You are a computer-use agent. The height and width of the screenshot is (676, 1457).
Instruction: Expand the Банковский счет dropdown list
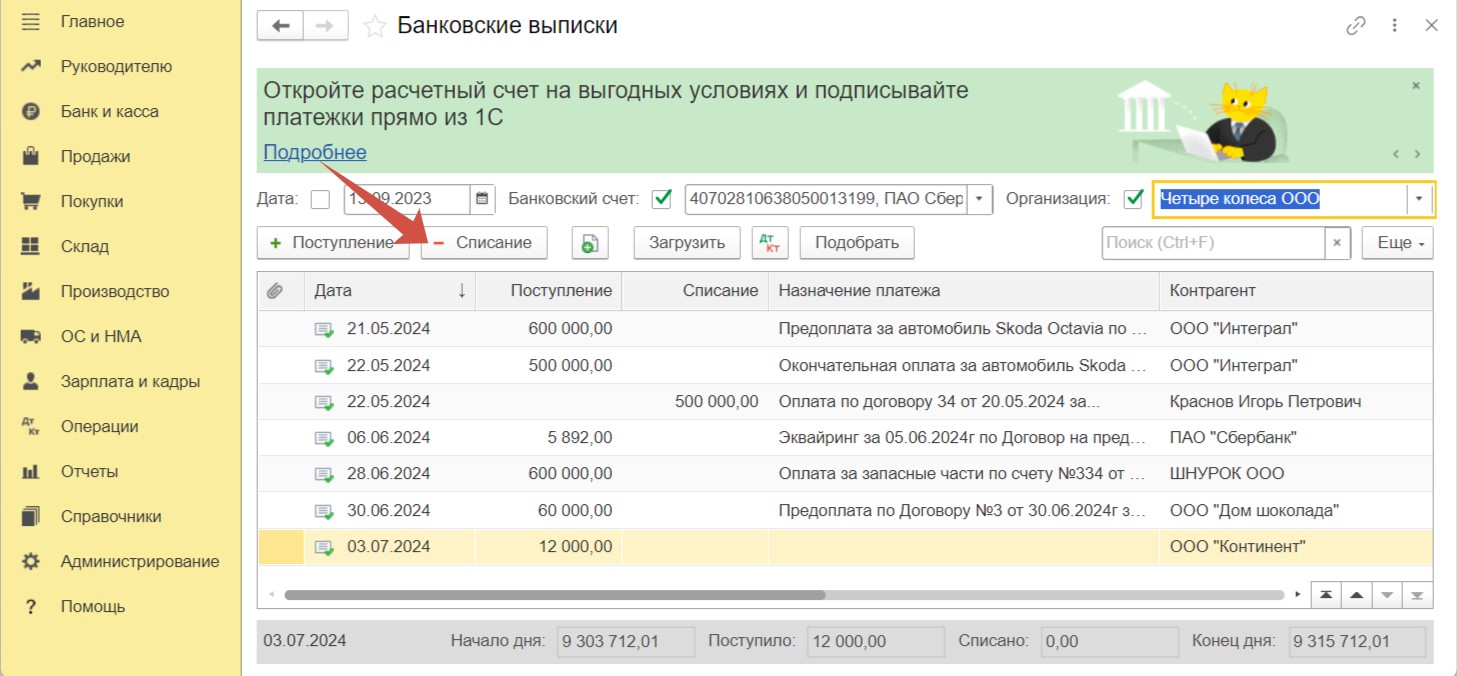coord(979,199)
